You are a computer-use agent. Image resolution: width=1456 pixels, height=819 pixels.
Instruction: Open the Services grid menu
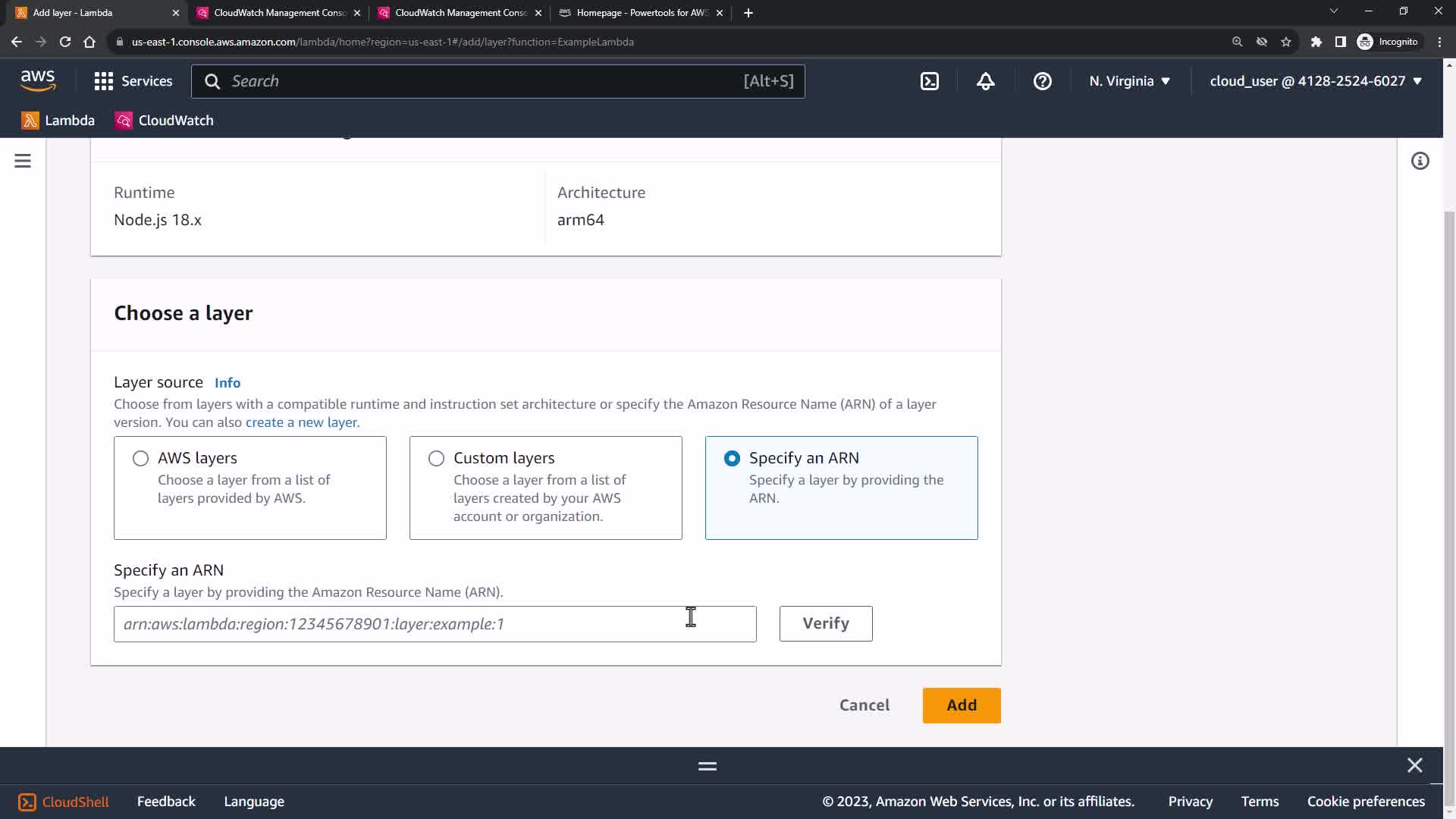pos(133,81)
